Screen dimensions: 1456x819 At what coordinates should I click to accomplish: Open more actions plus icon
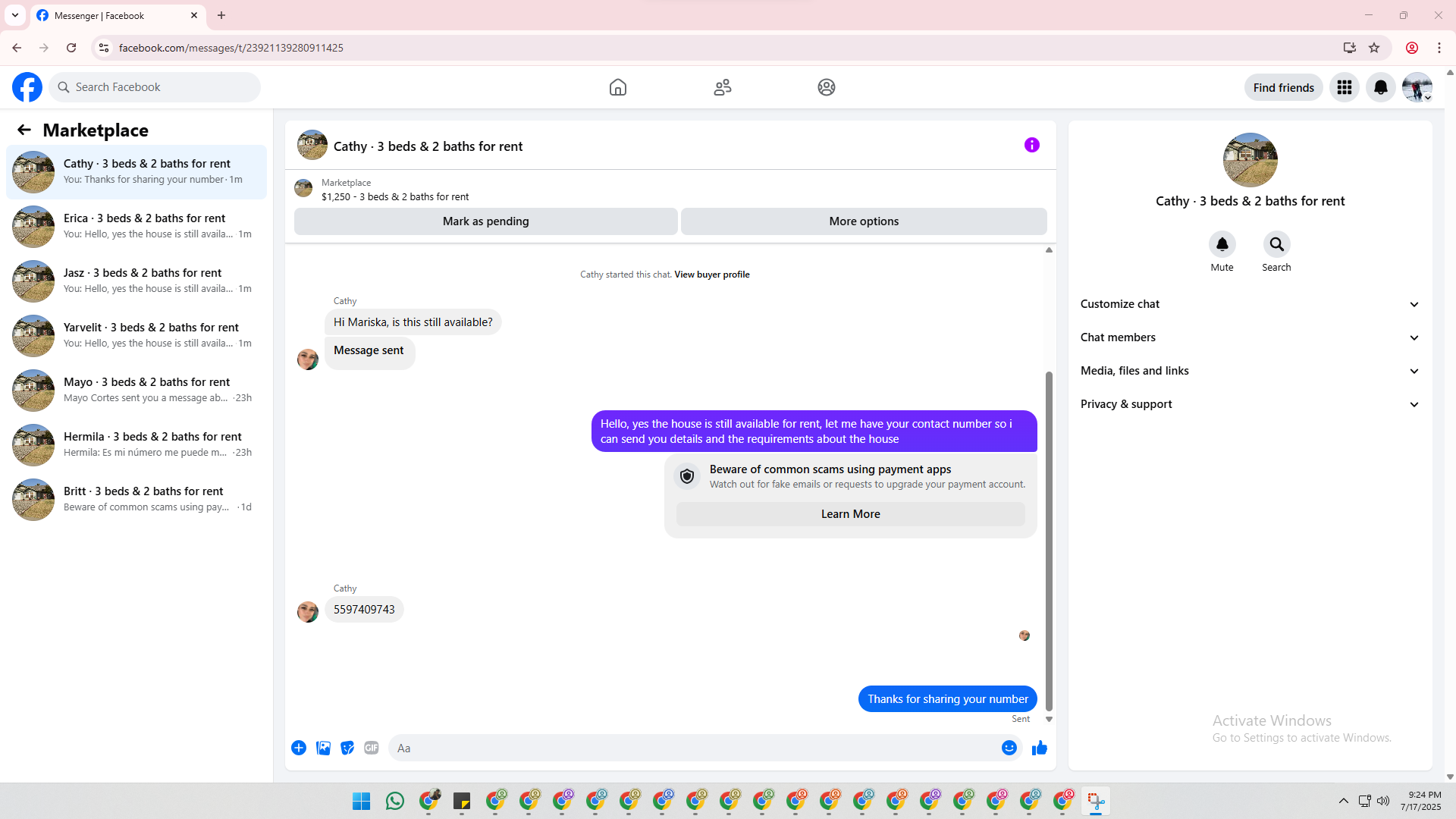coord(299,748)
